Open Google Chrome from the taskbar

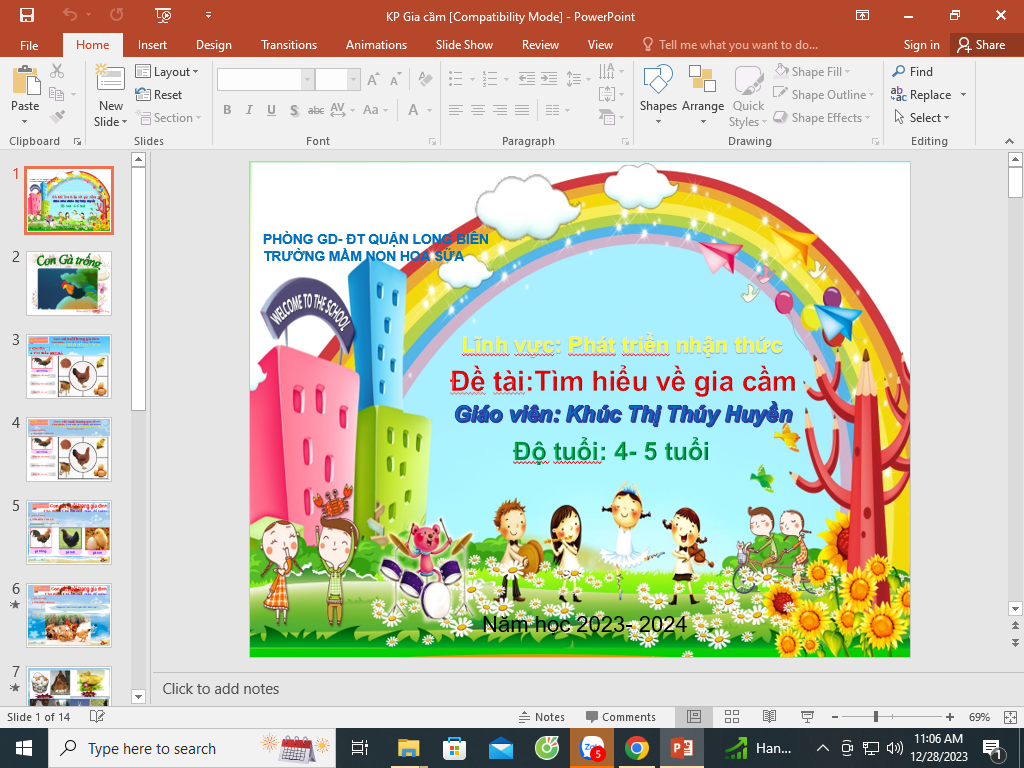coord(636,748)
